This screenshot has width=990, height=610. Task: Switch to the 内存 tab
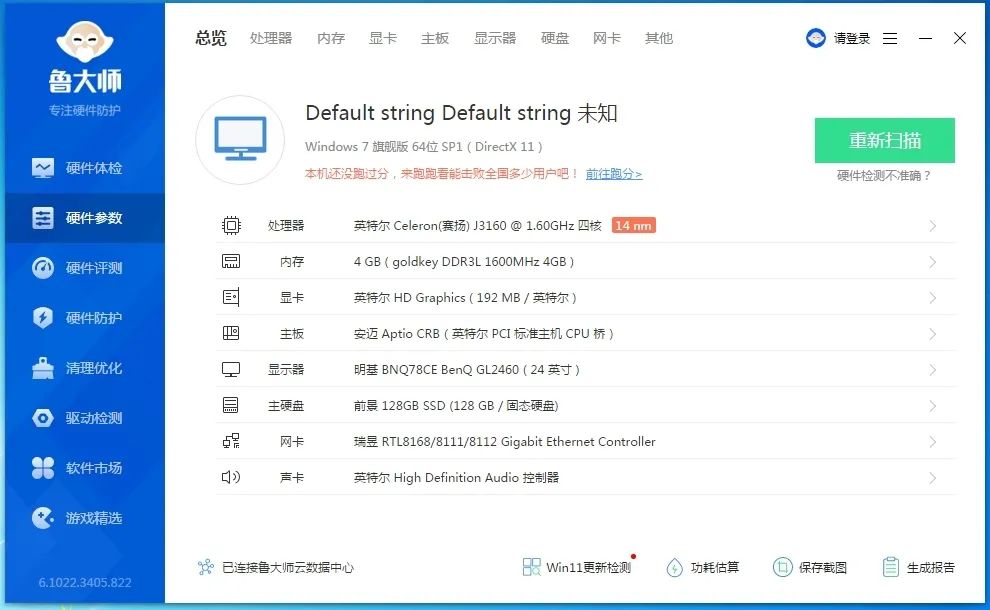331,38
